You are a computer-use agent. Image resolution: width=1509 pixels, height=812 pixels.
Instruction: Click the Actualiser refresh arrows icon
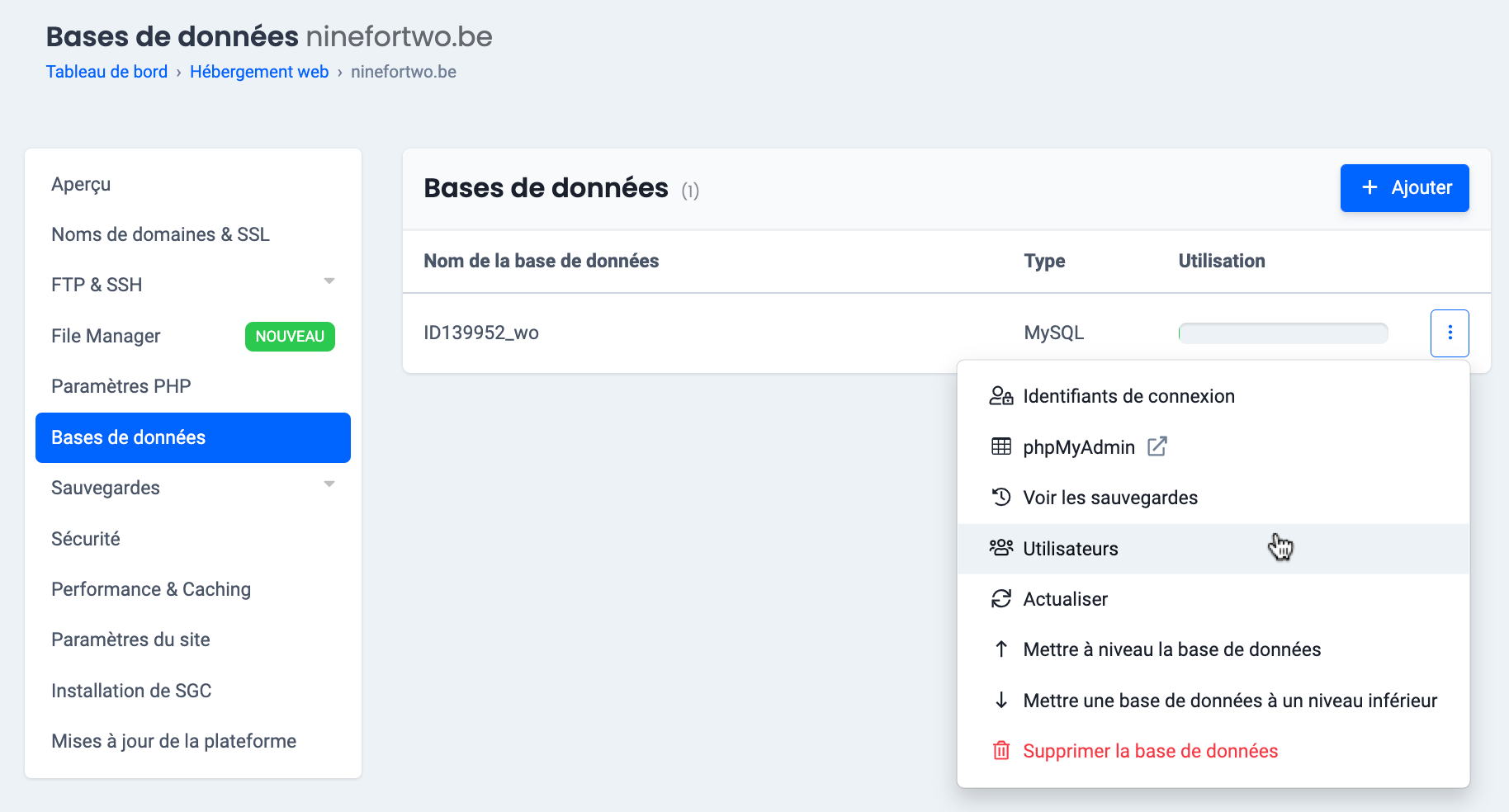1000,599
